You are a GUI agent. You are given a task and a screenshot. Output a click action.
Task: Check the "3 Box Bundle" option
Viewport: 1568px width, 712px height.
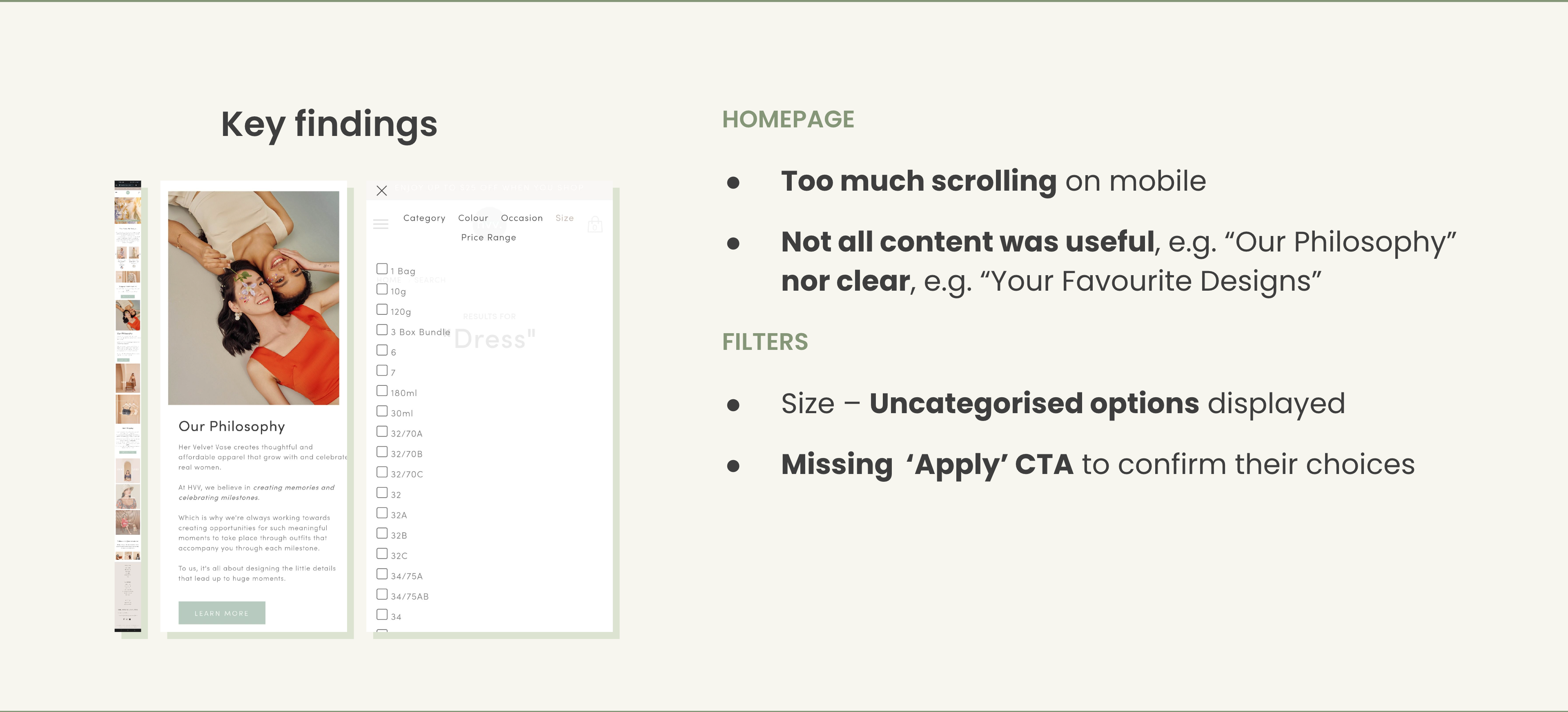pos(382,330)
